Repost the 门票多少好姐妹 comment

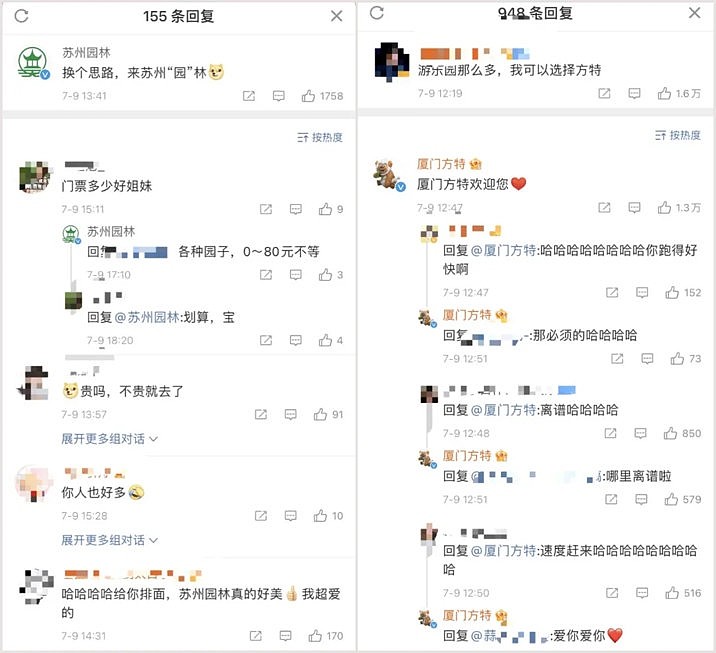pos(266,209)
